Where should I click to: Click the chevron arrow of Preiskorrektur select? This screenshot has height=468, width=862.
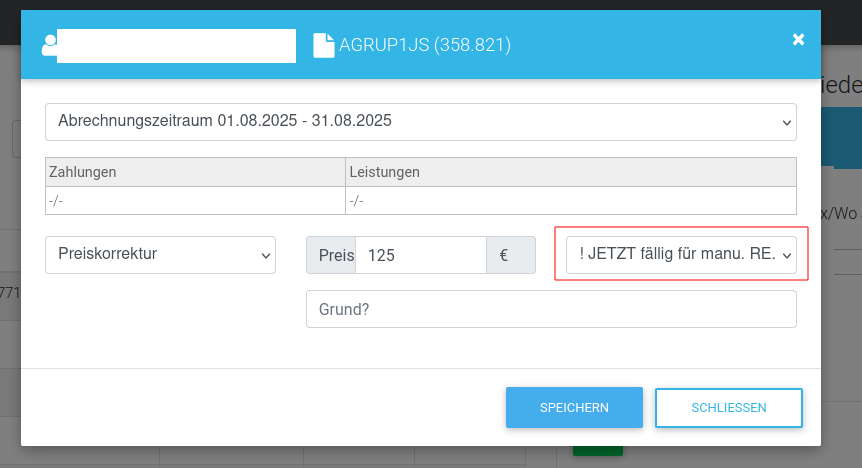click(x=266, y=256)
